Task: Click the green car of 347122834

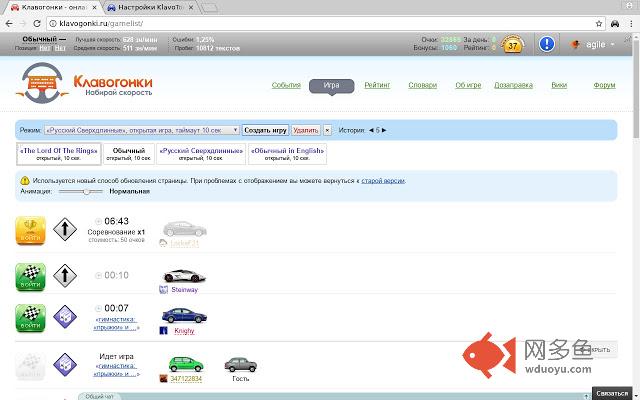Action: (186, 364)
